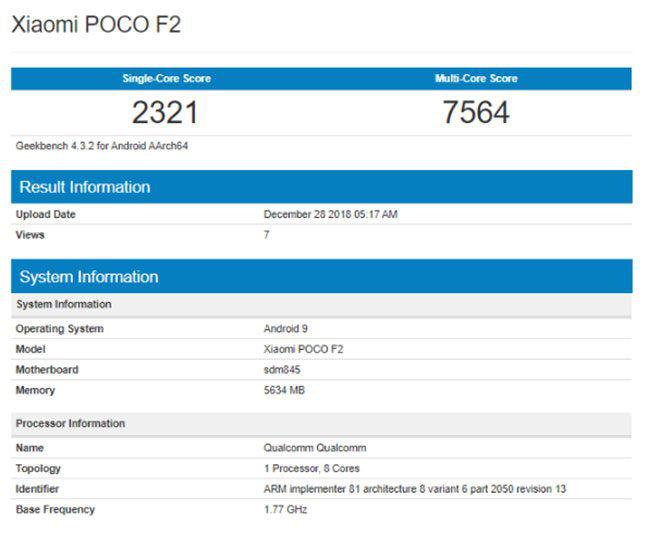The image size is (660, 533).
Task: Click the Qualcomm Qualcomm value
Action: click(x=315, y=448)
